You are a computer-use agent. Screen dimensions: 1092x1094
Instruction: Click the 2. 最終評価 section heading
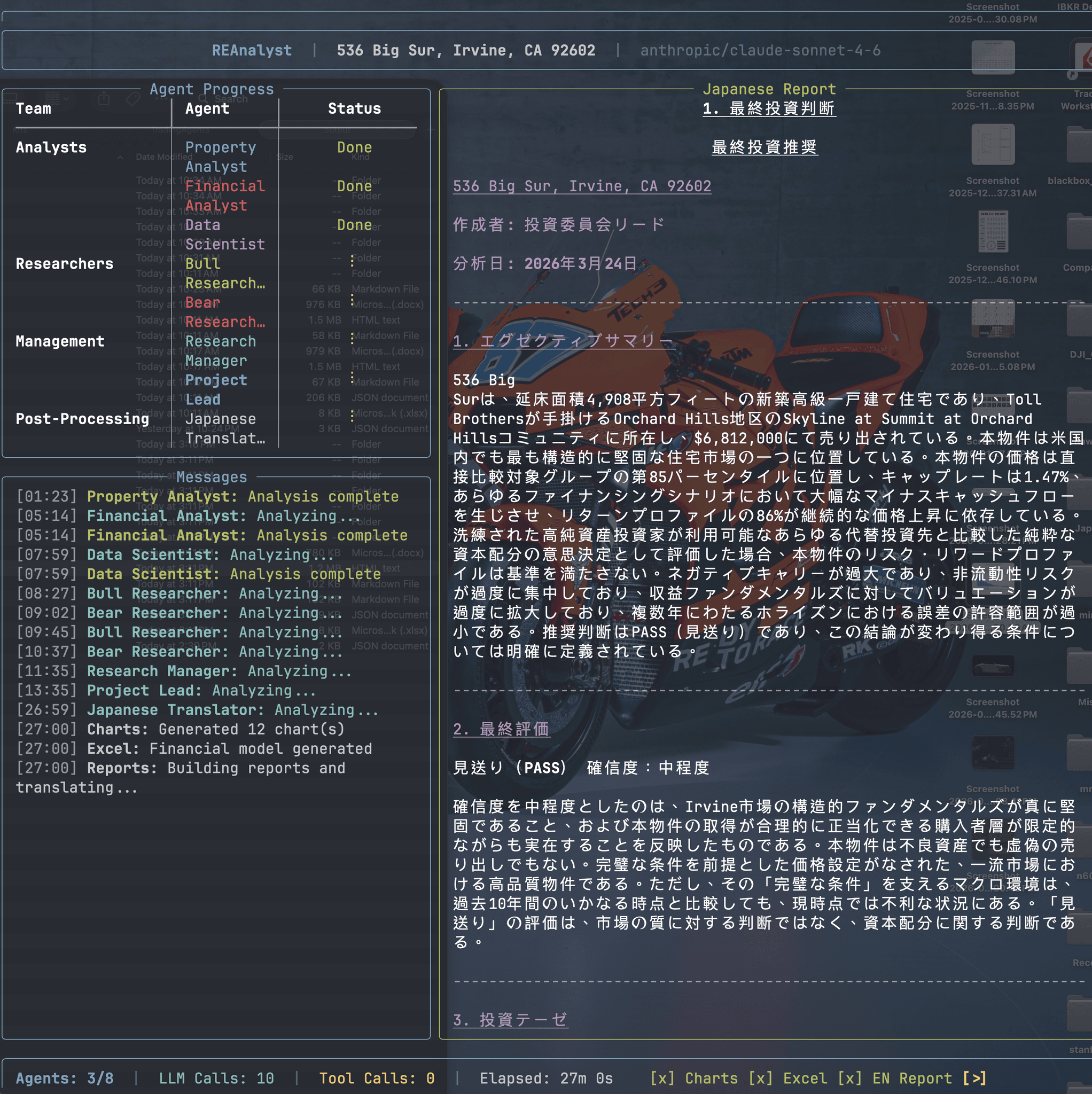pos(501,729)
